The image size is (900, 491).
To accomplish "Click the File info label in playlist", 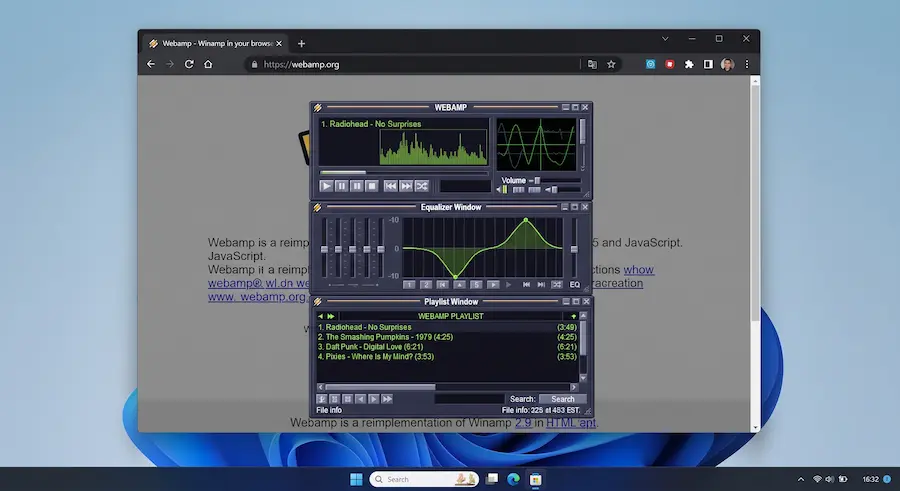I will (329, 410).
